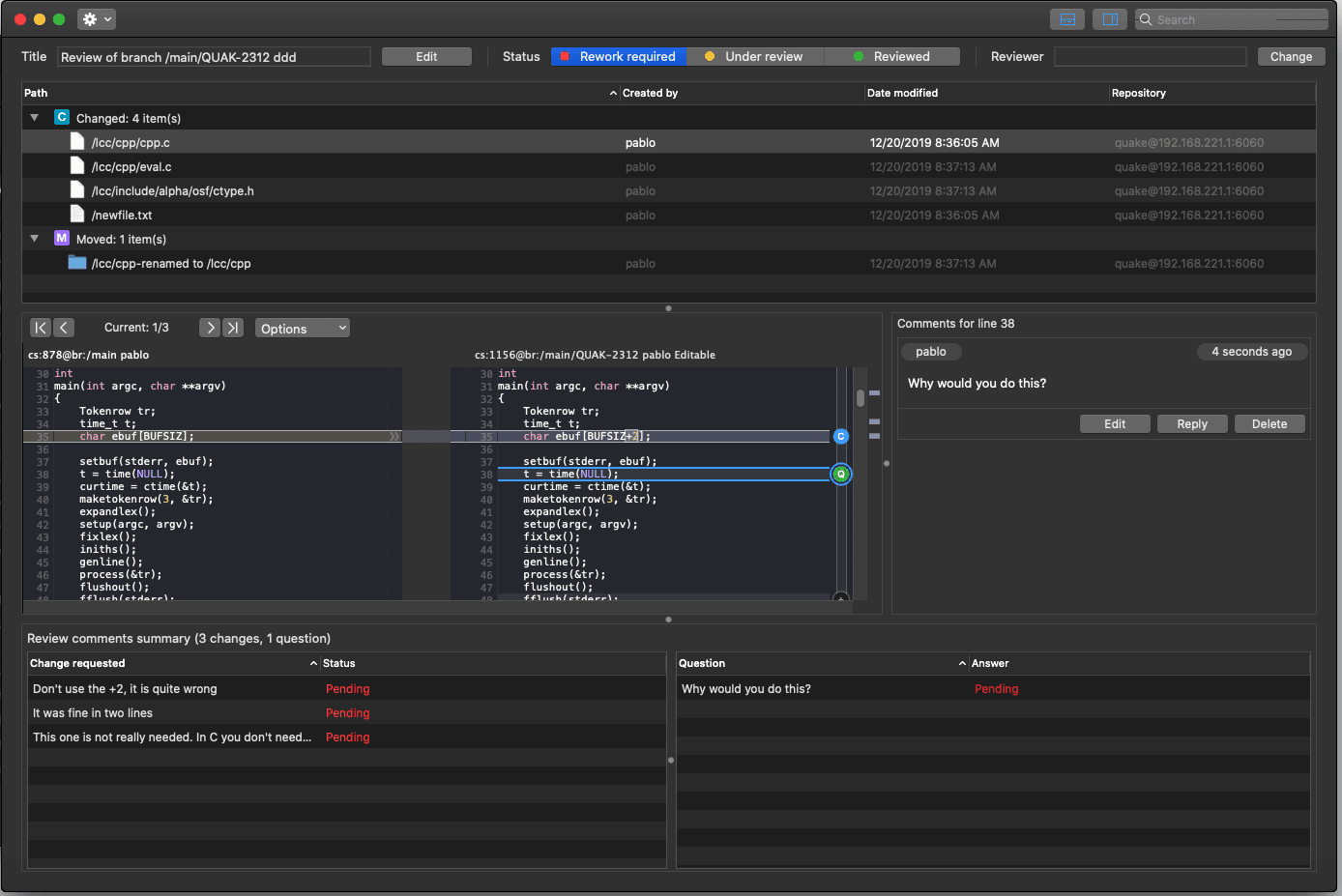Delete pablo's comment
Screen dimensions: 1342x896
tap(1269, 423)
